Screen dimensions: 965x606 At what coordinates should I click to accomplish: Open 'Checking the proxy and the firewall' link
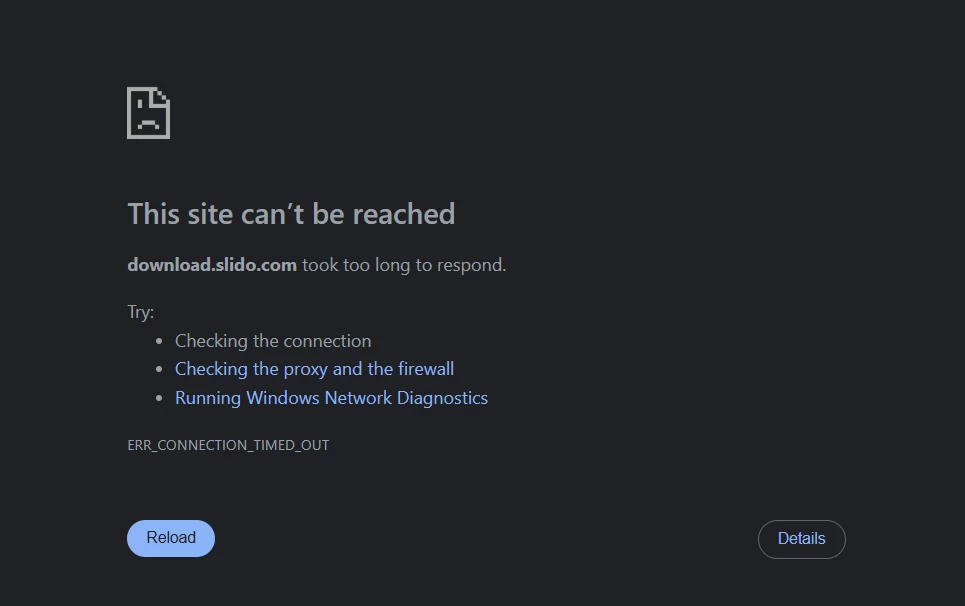314,369
